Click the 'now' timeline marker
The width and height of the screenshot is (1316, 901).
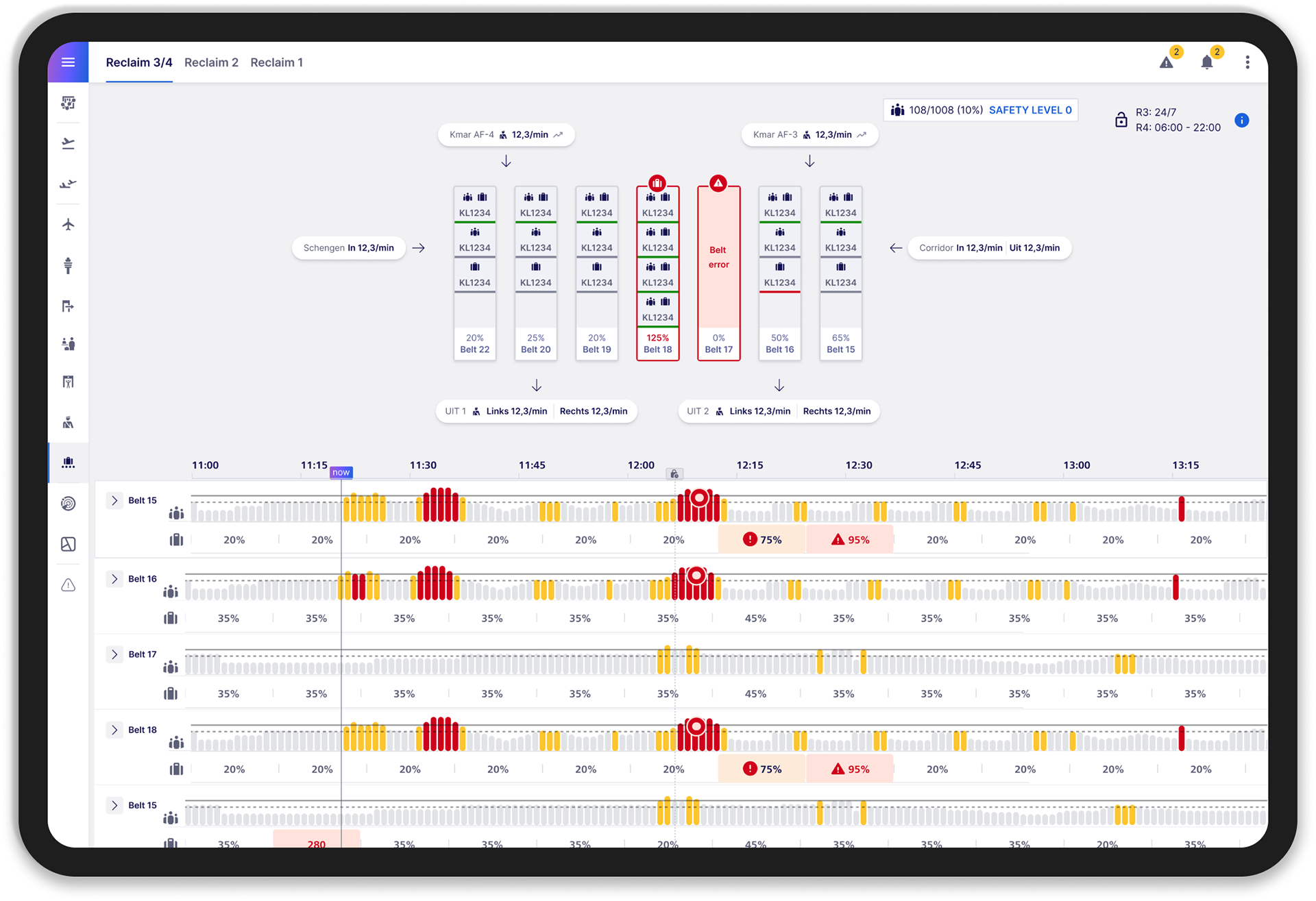point(341,473)
